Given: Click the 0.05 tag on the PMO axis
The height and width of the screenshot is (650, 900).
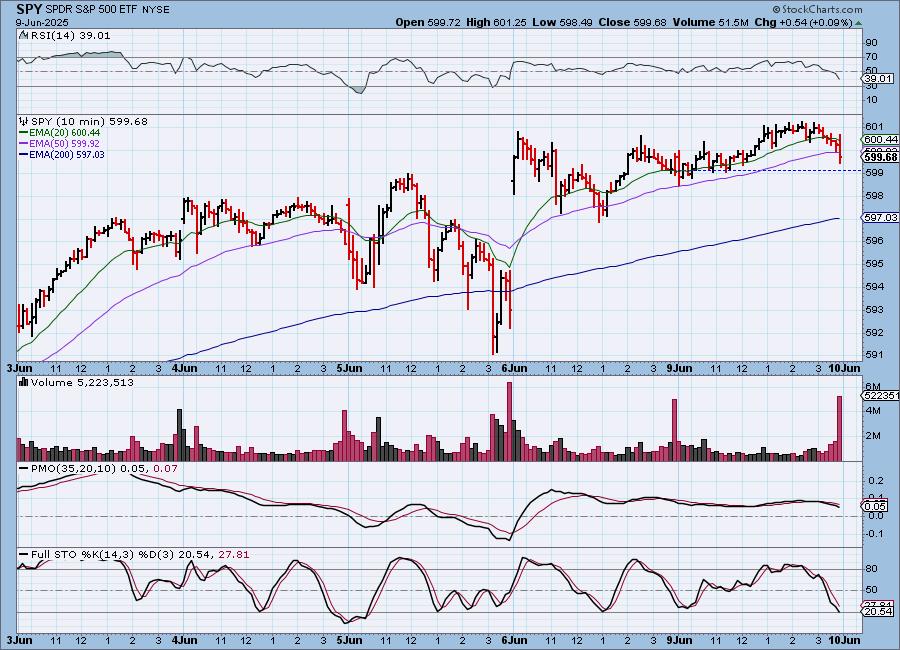Looking at the screenshot, I should pyautogui.click(x=875, y=506).
